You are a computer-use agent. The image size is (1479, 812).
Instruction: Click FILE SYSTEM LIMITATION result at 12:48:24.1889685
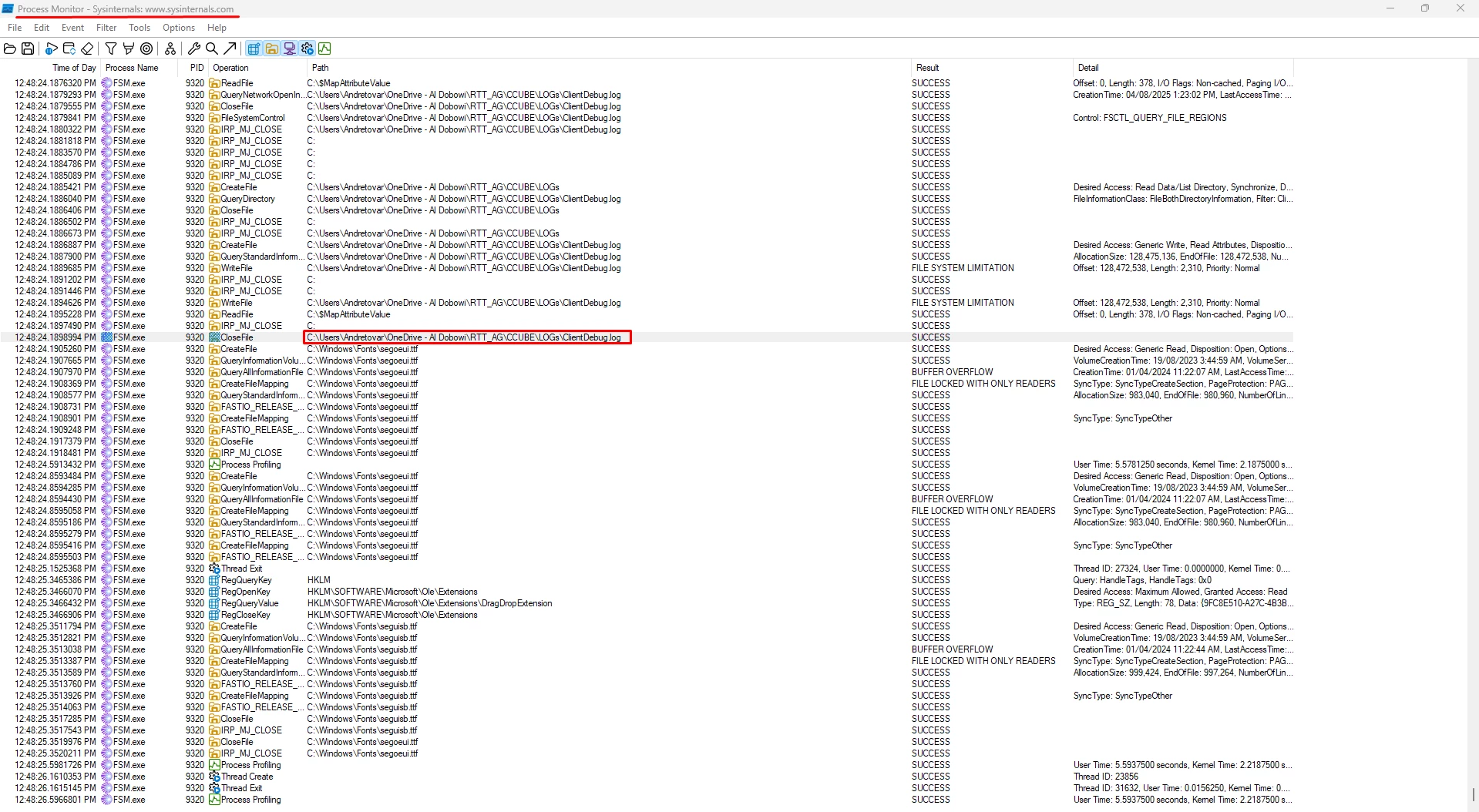(963, 268)
